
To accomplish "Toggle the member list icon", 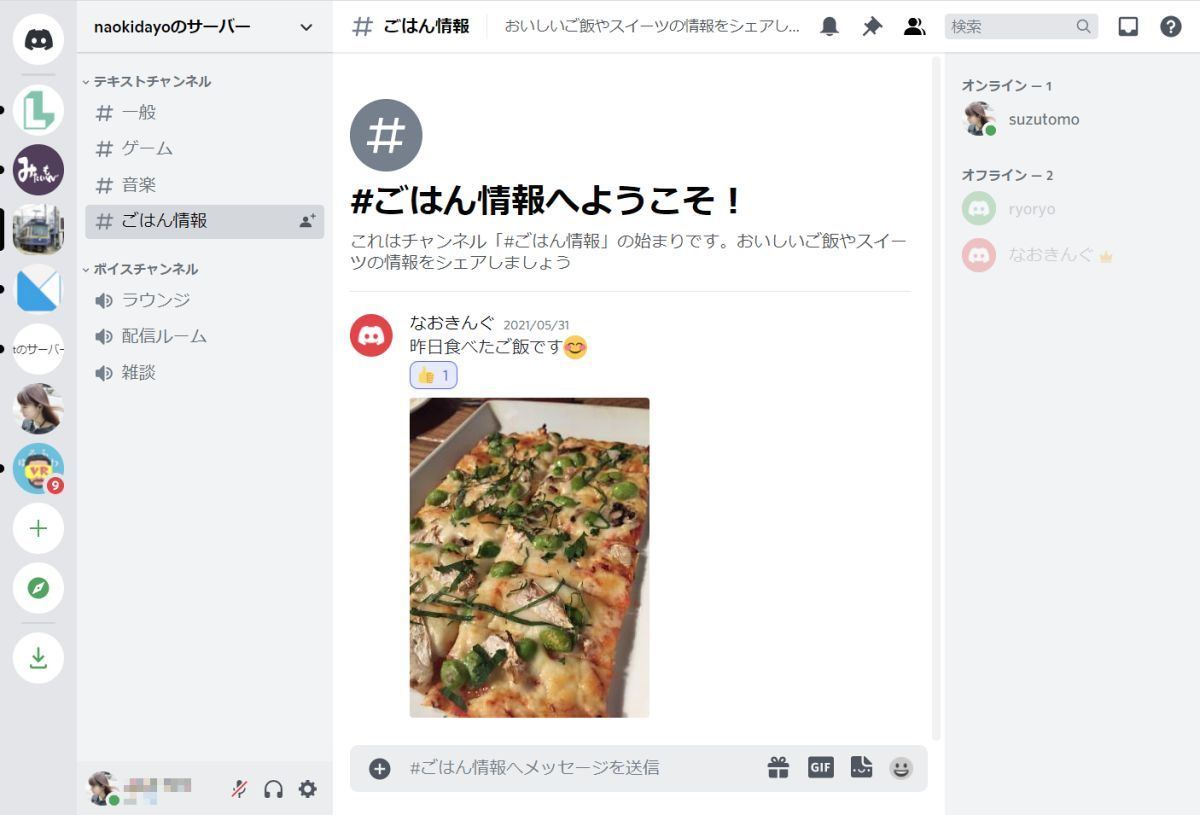I will pyautogui.click(x=914, y=27).
